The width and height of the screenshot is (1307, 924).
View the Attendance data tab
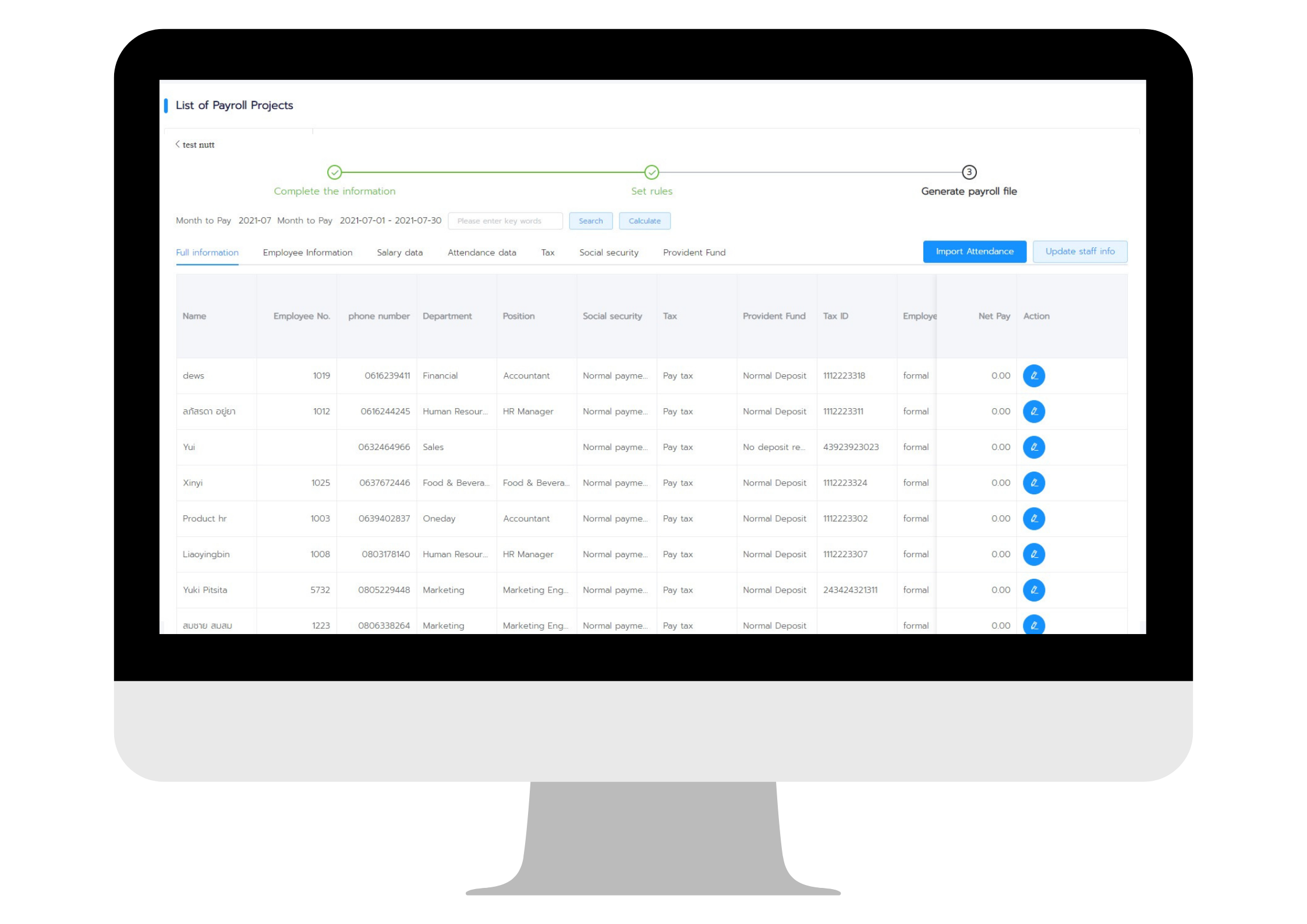(x=481, y=252)
